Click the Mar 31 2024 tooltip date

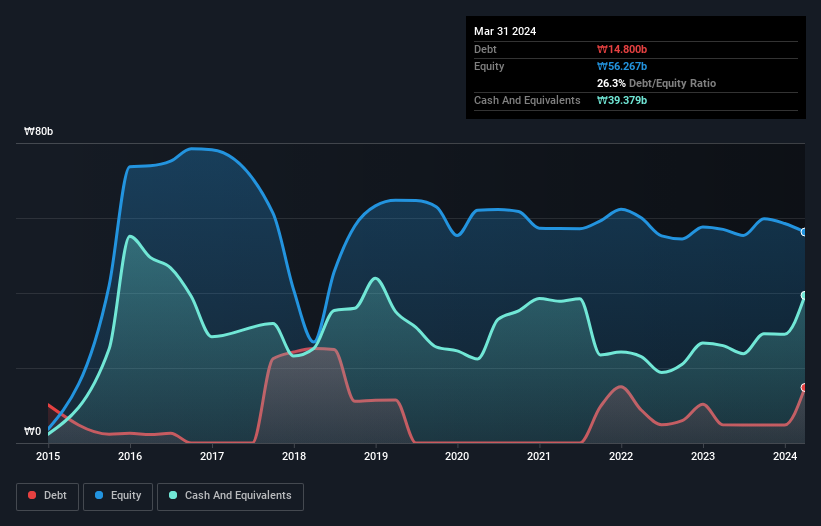(505, 31)
